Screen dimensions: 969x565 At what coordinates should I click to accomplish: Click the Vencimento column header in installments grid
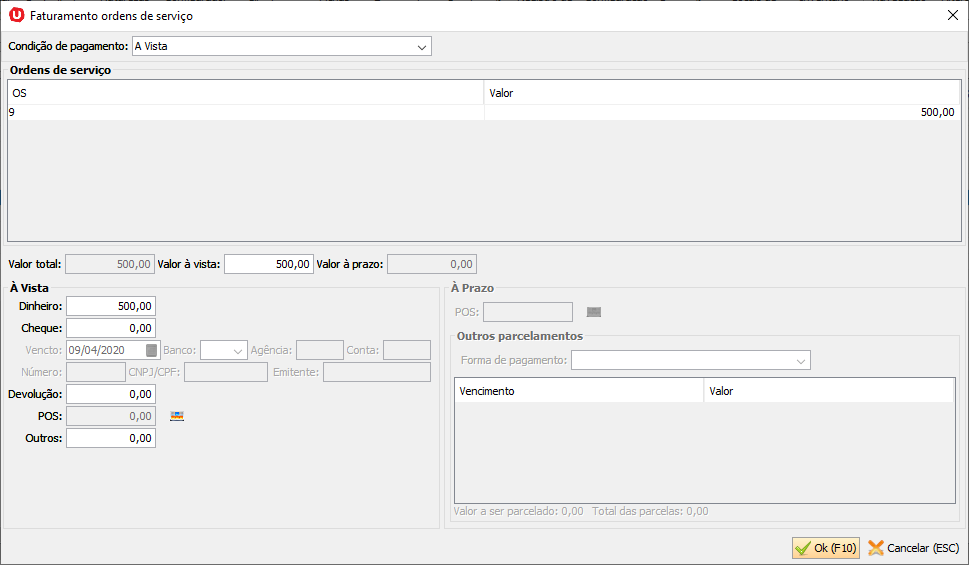tap(578, 391)
